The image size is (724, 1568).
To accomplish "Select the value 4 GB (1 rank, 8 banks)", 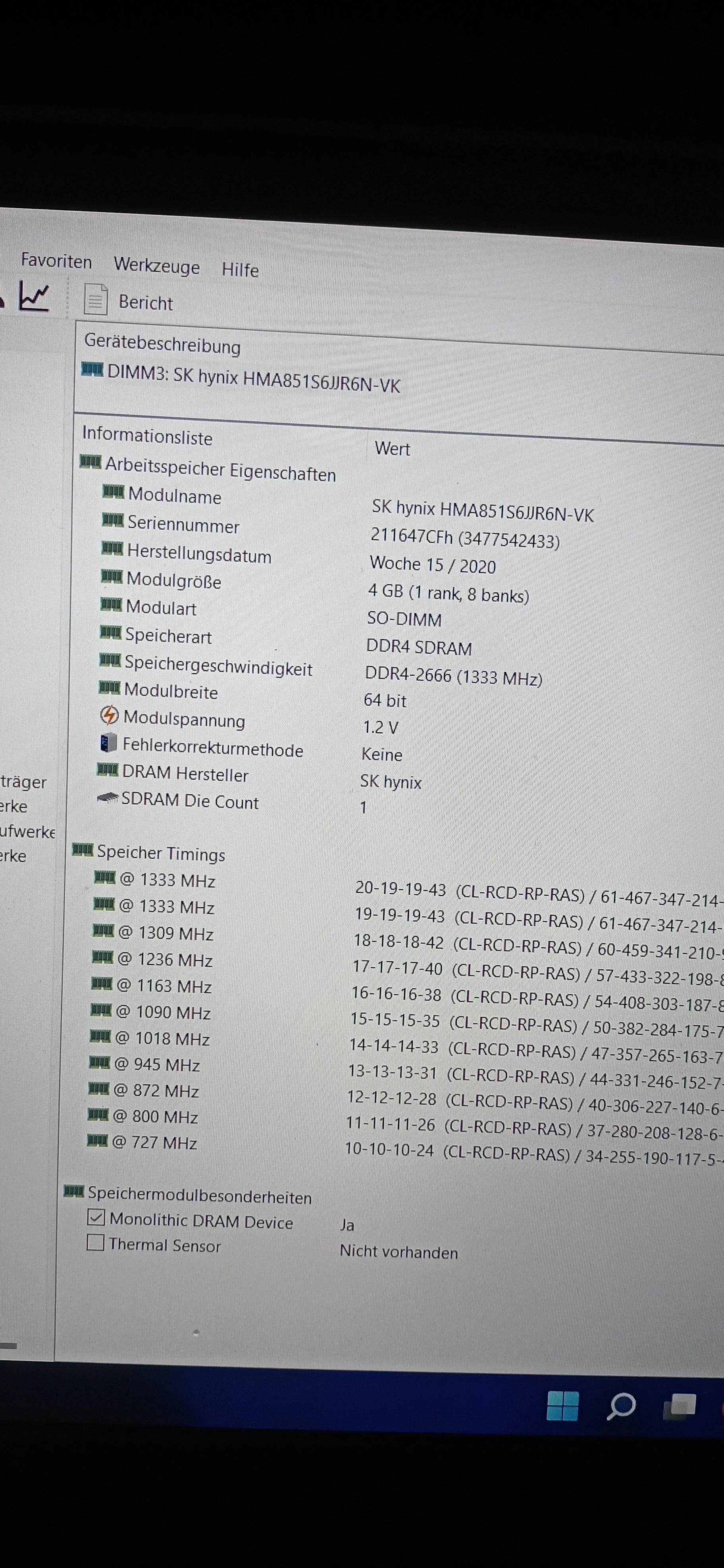I will (449, 594).
